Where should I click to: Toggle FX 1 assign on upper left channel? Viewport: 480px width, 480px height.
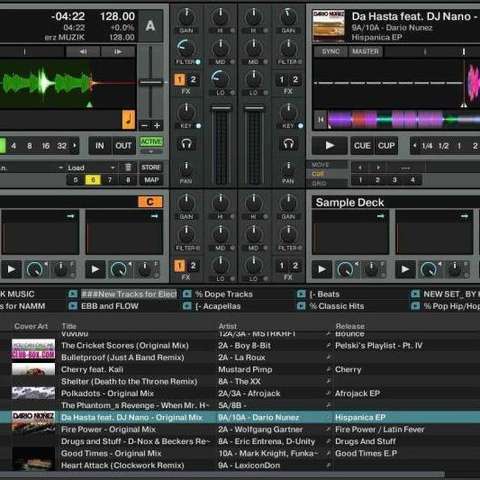(x=180, y=80)
